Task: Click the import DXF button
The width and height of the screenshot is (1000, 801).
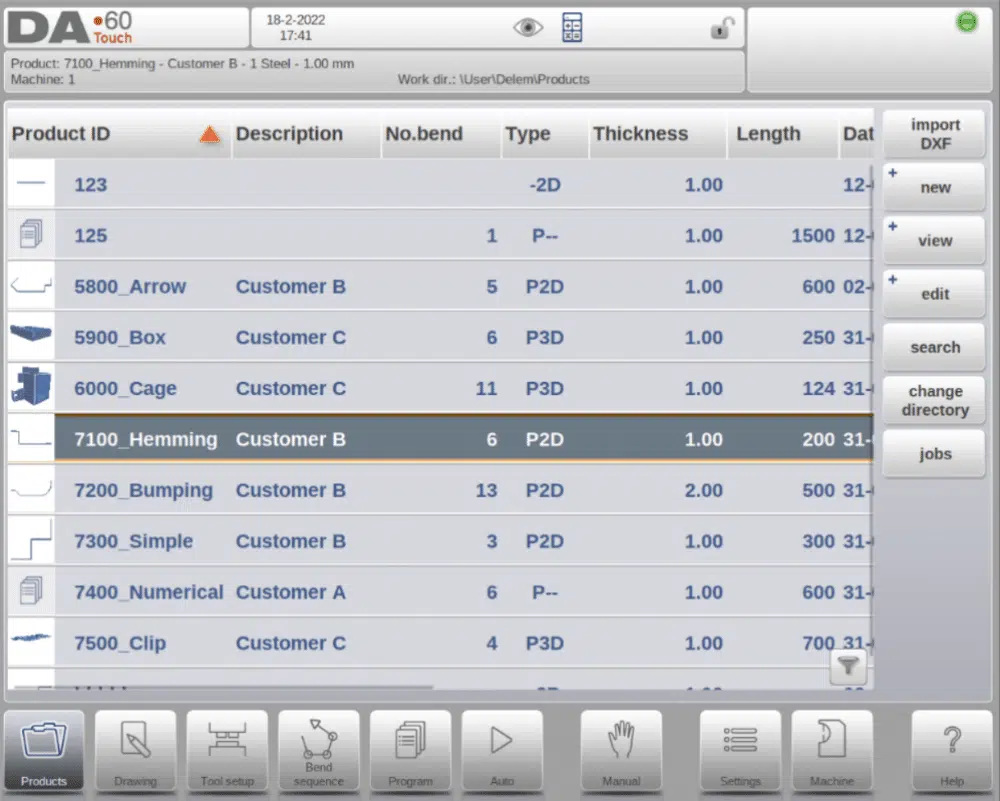Action: pos(934,134)
